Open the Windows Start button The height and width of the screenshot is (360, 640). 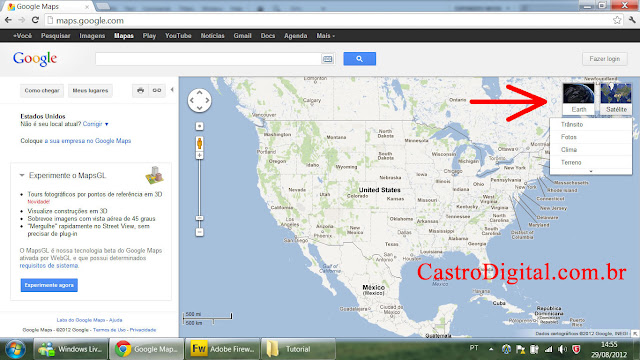click(15, 349)
